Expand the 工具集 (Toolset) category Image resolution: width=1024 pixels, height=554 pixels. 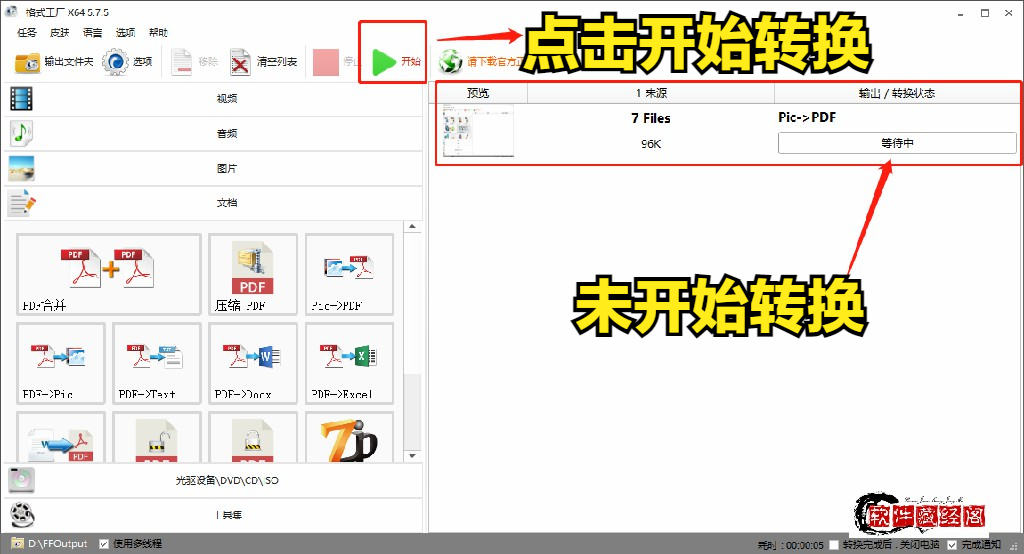(x=213, y=515)
